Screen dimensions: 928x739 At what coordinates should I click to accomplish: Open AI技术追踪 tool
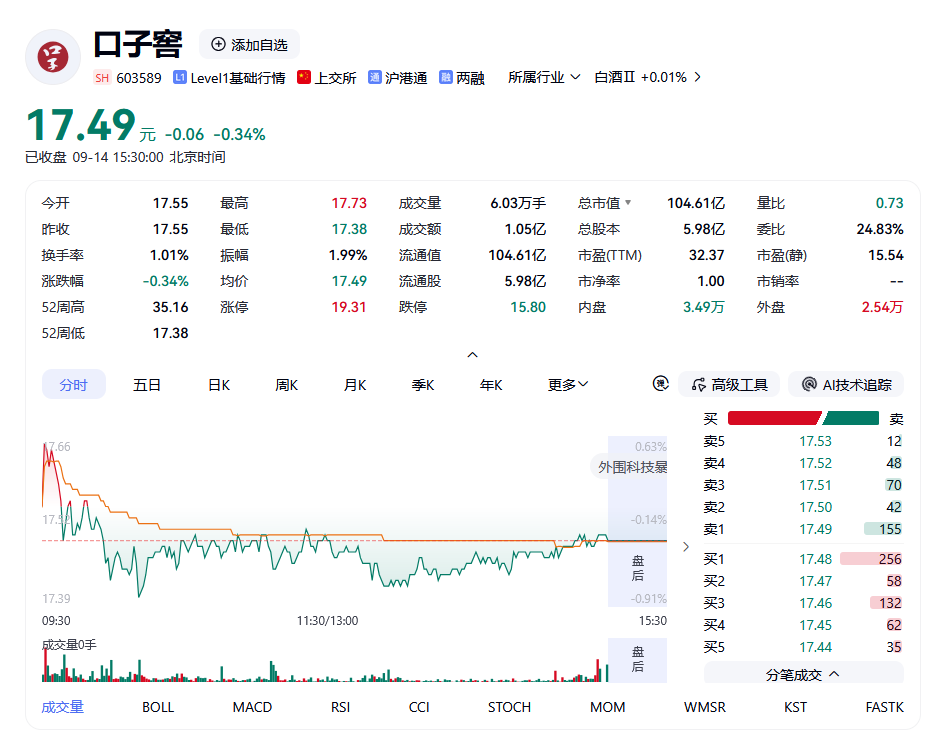tap(846, 385)
